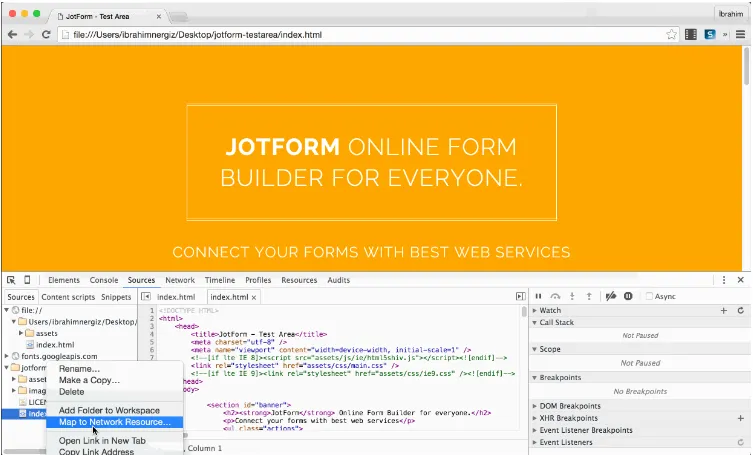Open the Resources tab
This screenshot has height=455, width=753.
[x=299, y=280]
